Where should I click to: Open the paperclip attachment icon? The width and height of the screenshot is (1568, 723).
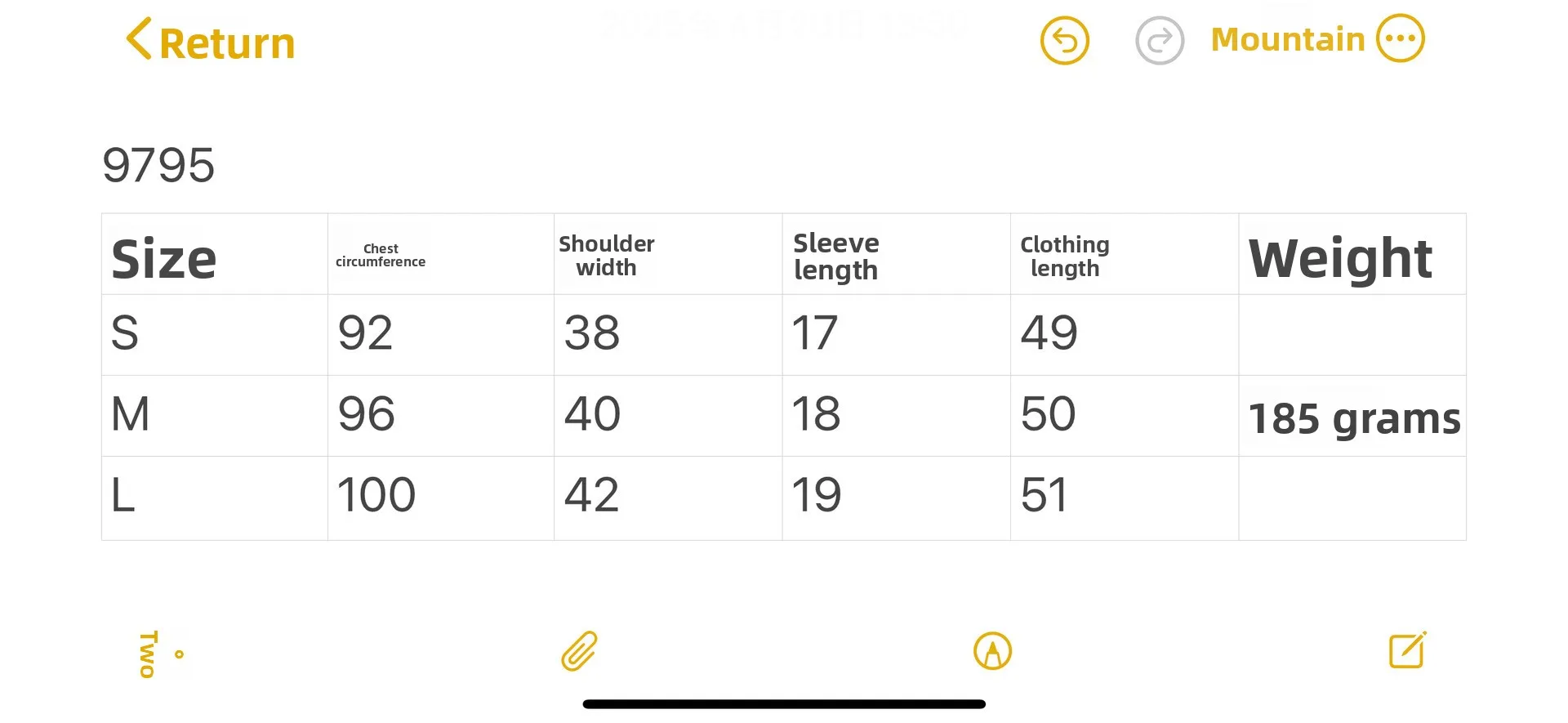pos(580,651)
